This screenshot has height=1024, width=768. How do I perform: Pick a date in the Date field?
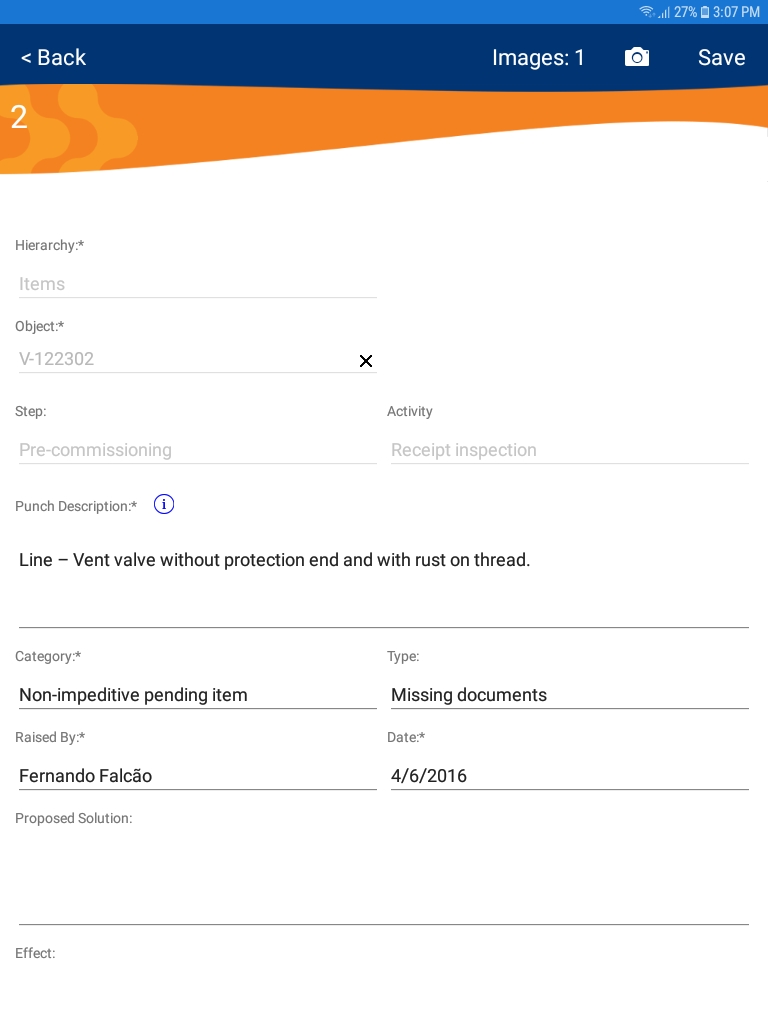569,776
